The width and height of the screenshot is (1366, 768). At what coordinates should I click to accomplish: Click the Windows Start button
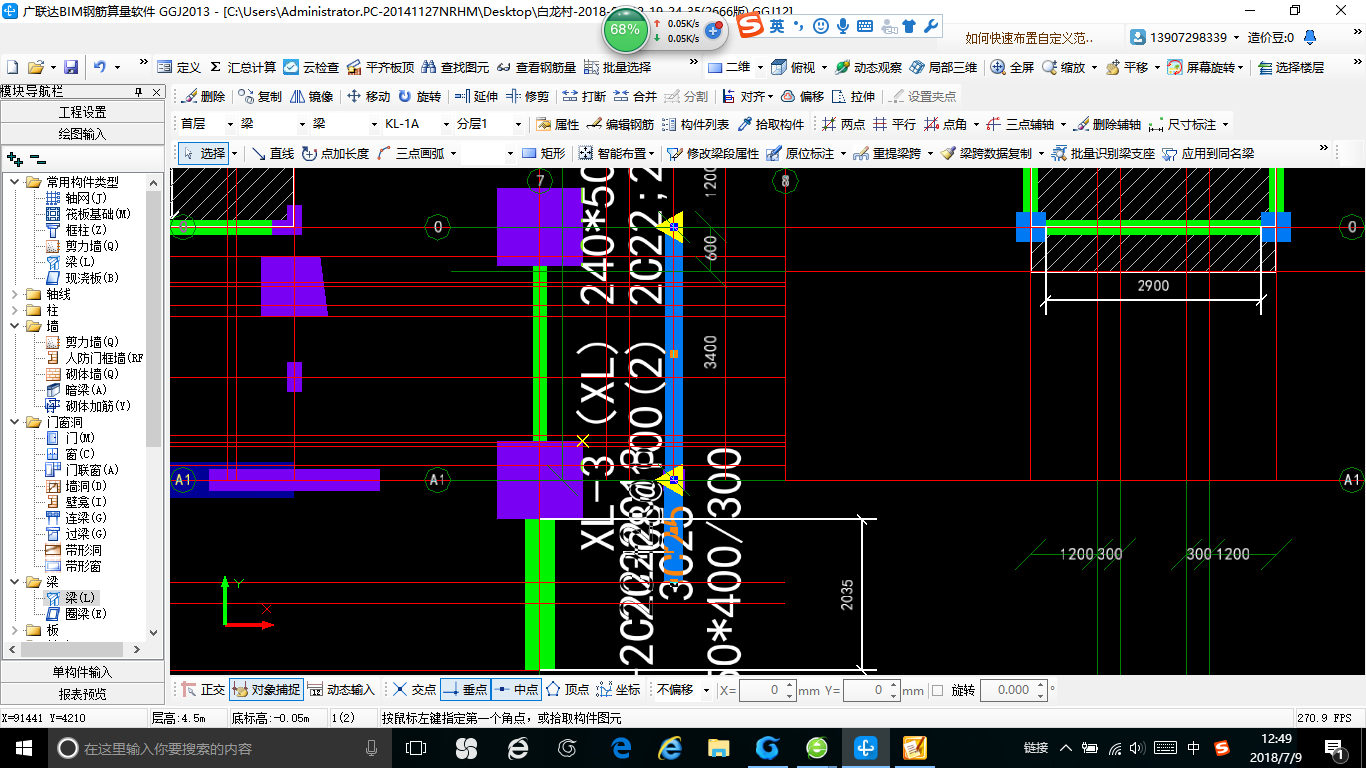click(x=22, y=747)
